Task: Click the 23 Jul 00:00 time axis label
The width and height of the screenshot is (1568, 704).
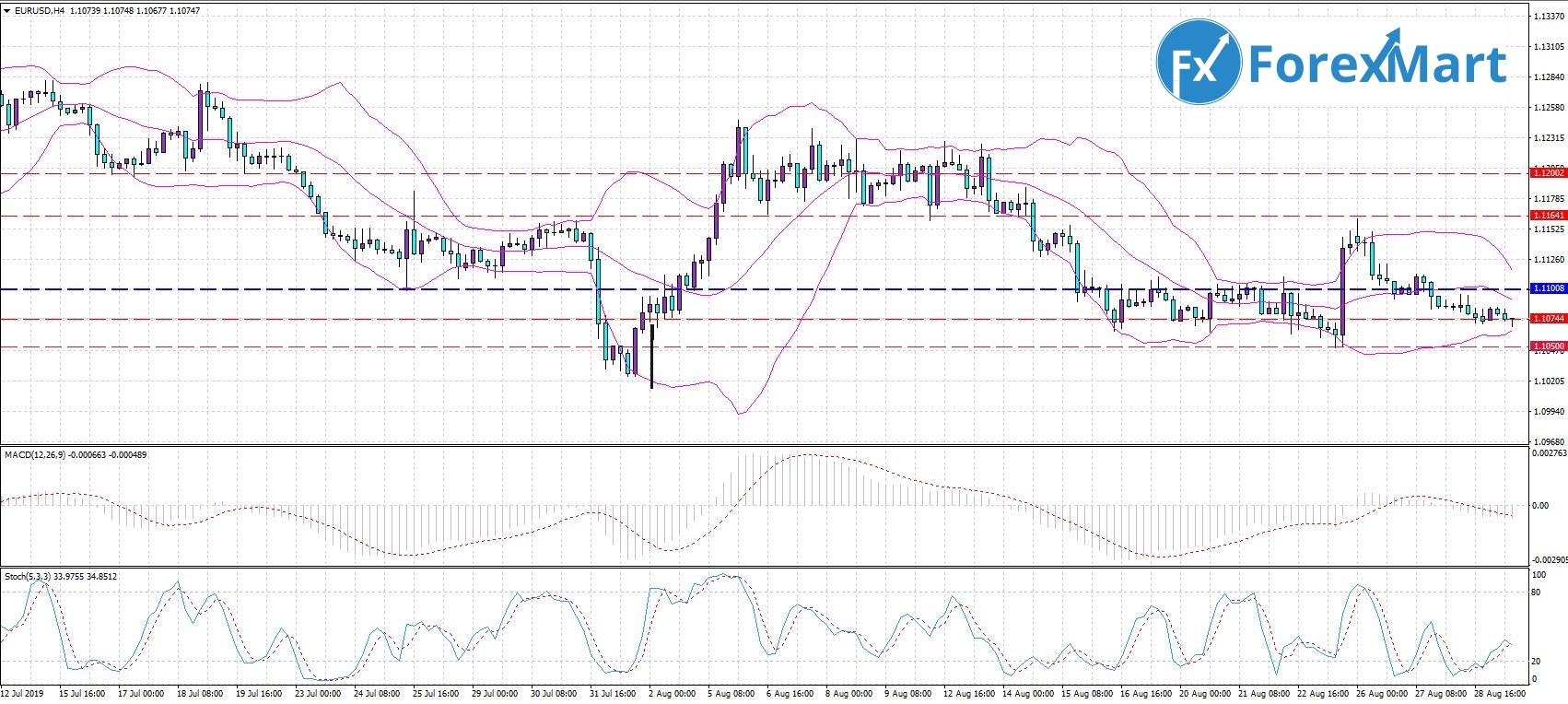Action: tap(318, 694)
